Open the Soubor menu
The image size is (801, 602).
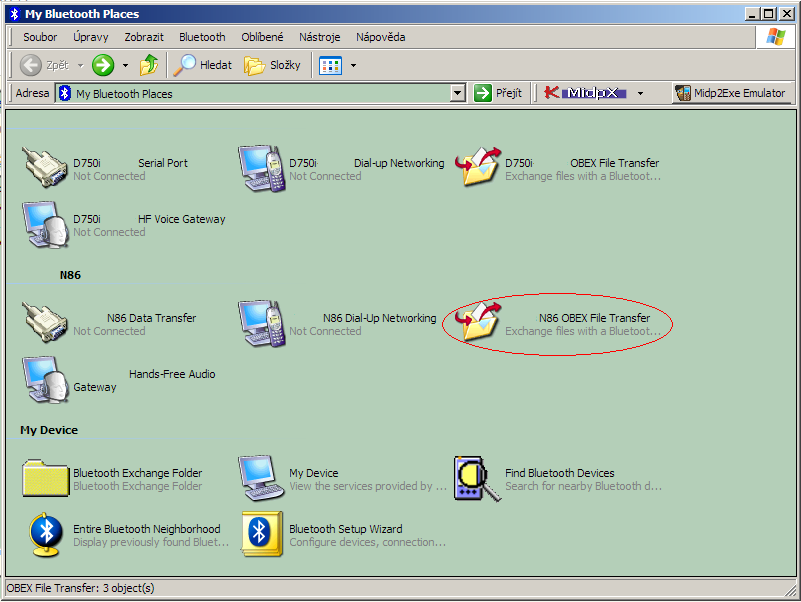pos(40,37)
